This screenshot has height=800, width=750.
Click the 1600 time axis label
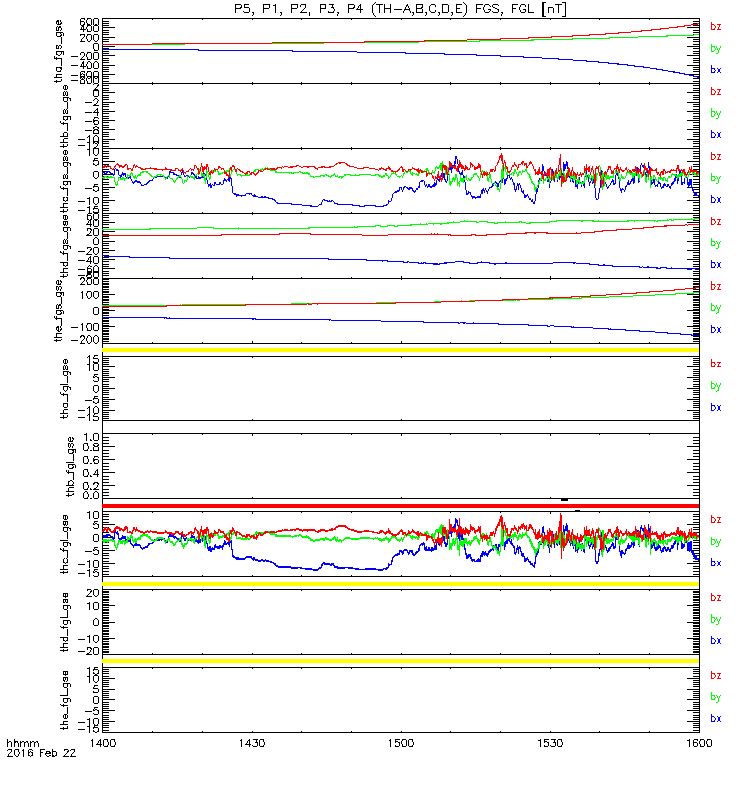[x=699, y=743]
